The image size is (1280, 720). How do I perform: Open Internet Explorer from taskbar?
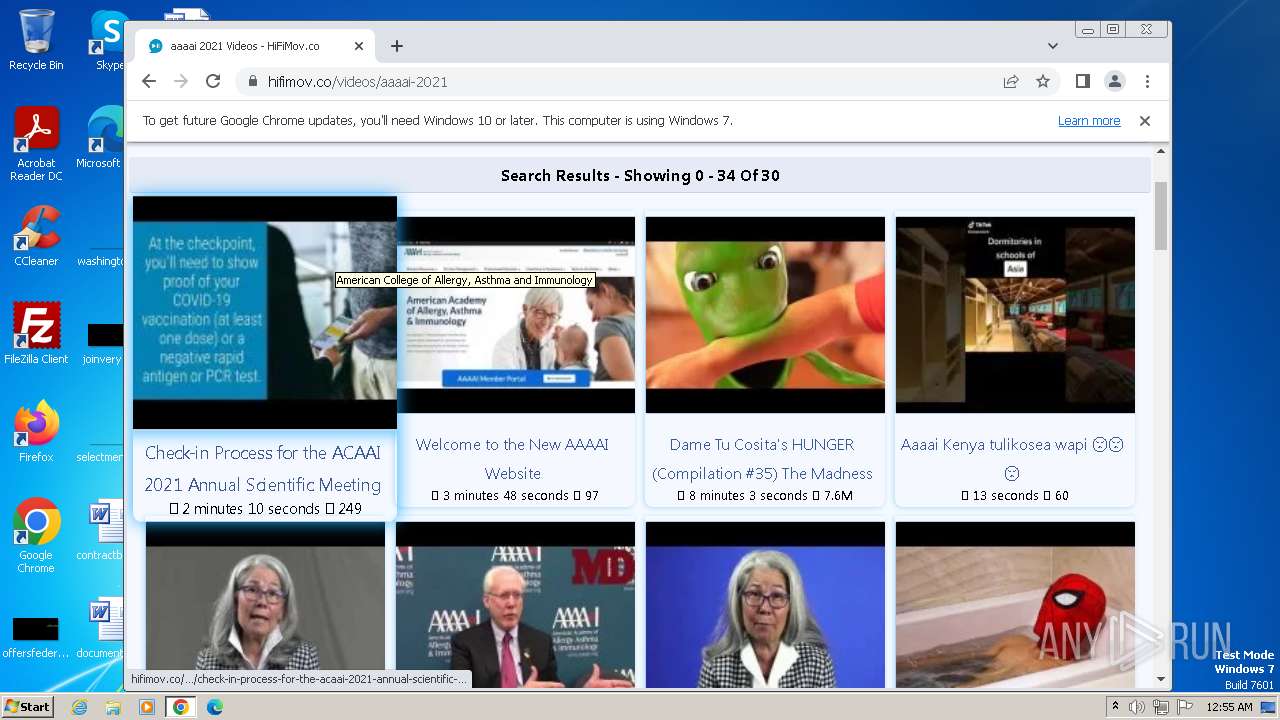[79, 707]
